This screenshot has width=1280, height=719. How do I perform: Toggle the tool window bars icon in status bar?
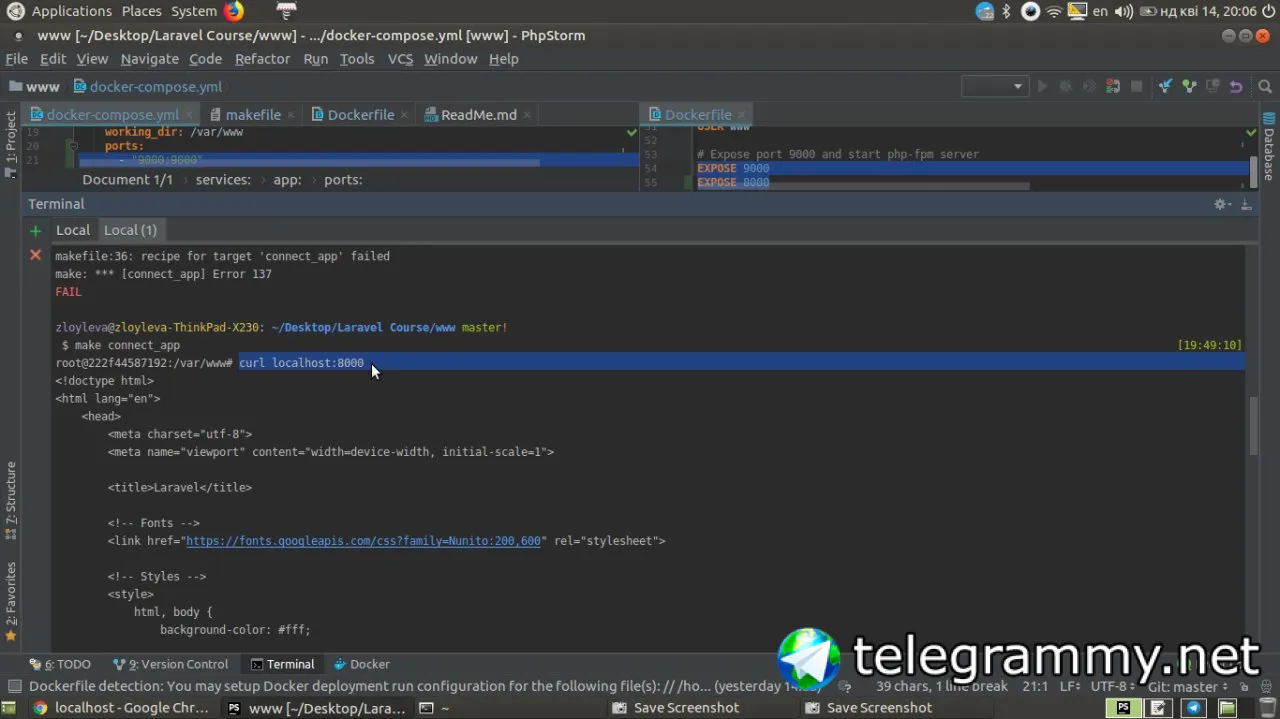pos(14,687)
